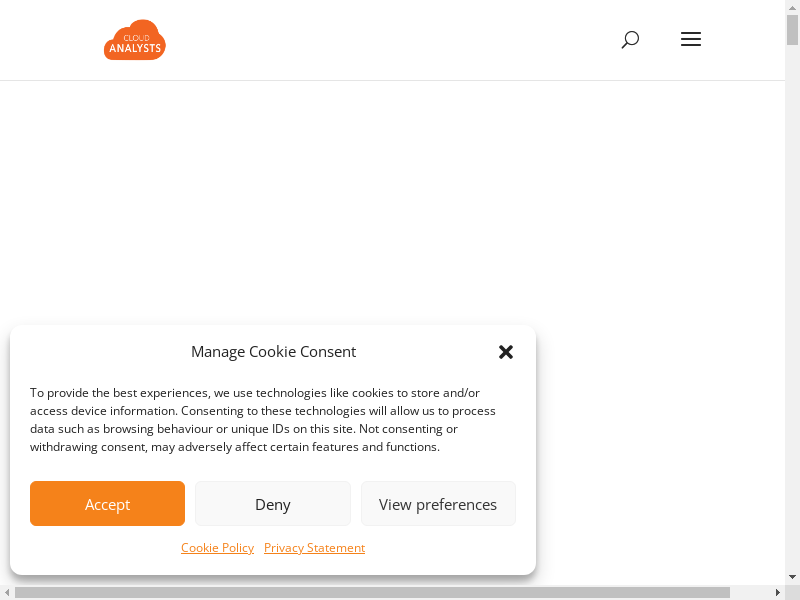Click the Cloud Analysts logo
This screenshot has width=800, height=600.
coord(134,40)
